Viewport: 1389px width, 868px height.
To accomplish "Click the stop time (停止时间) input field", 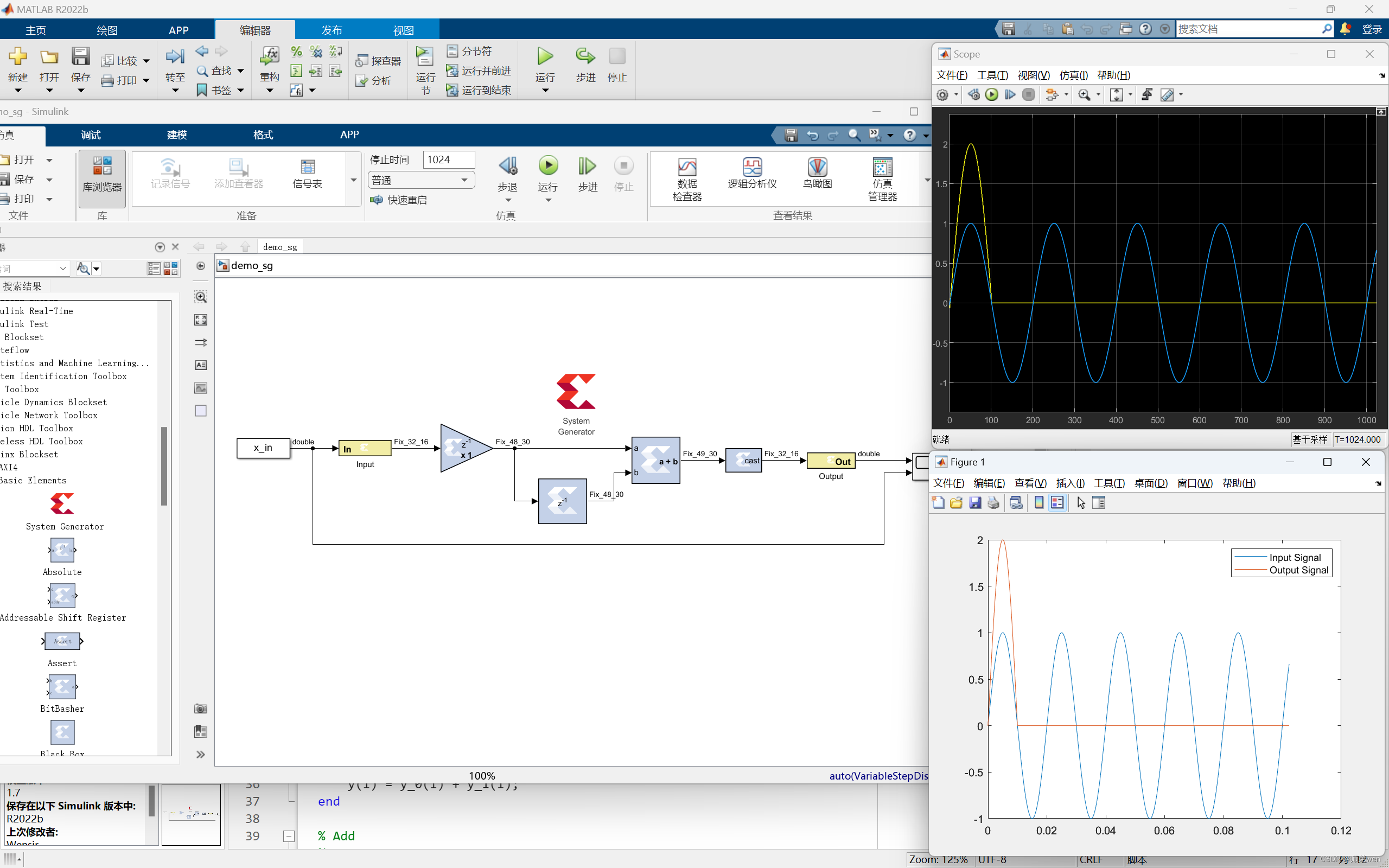I will click(448, 159).
